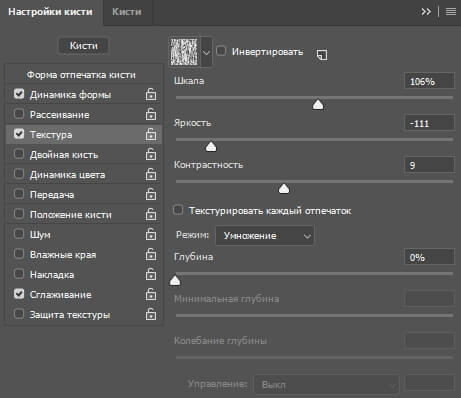Screen dimensions: 461x398
Task: Open the texture pattern picker dropdown arrow
Action: point(206,52)
